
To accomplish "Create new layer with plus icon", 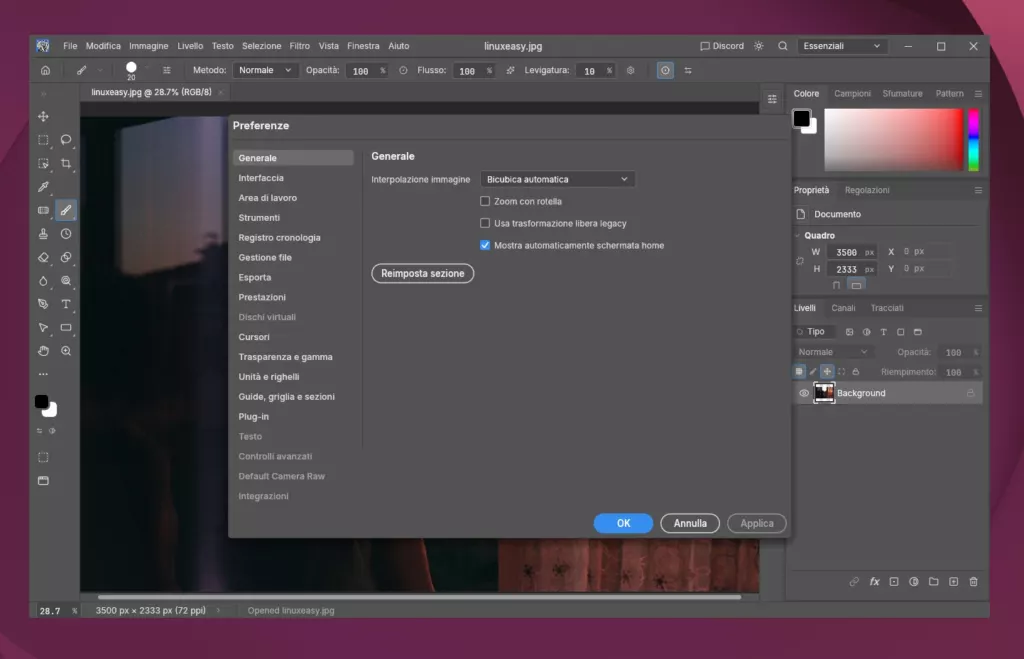I will pyautogui.click(x=953, y=581).
